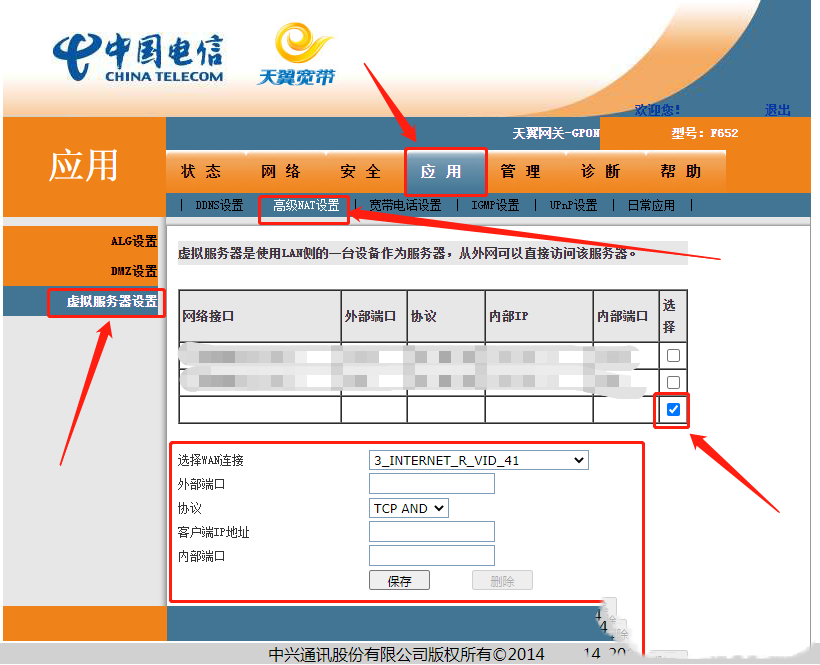Viewport: 820px width, 665px height.
Task: Select 虚拟服务器设置 in the sidebar
Action: pos(112,302)
